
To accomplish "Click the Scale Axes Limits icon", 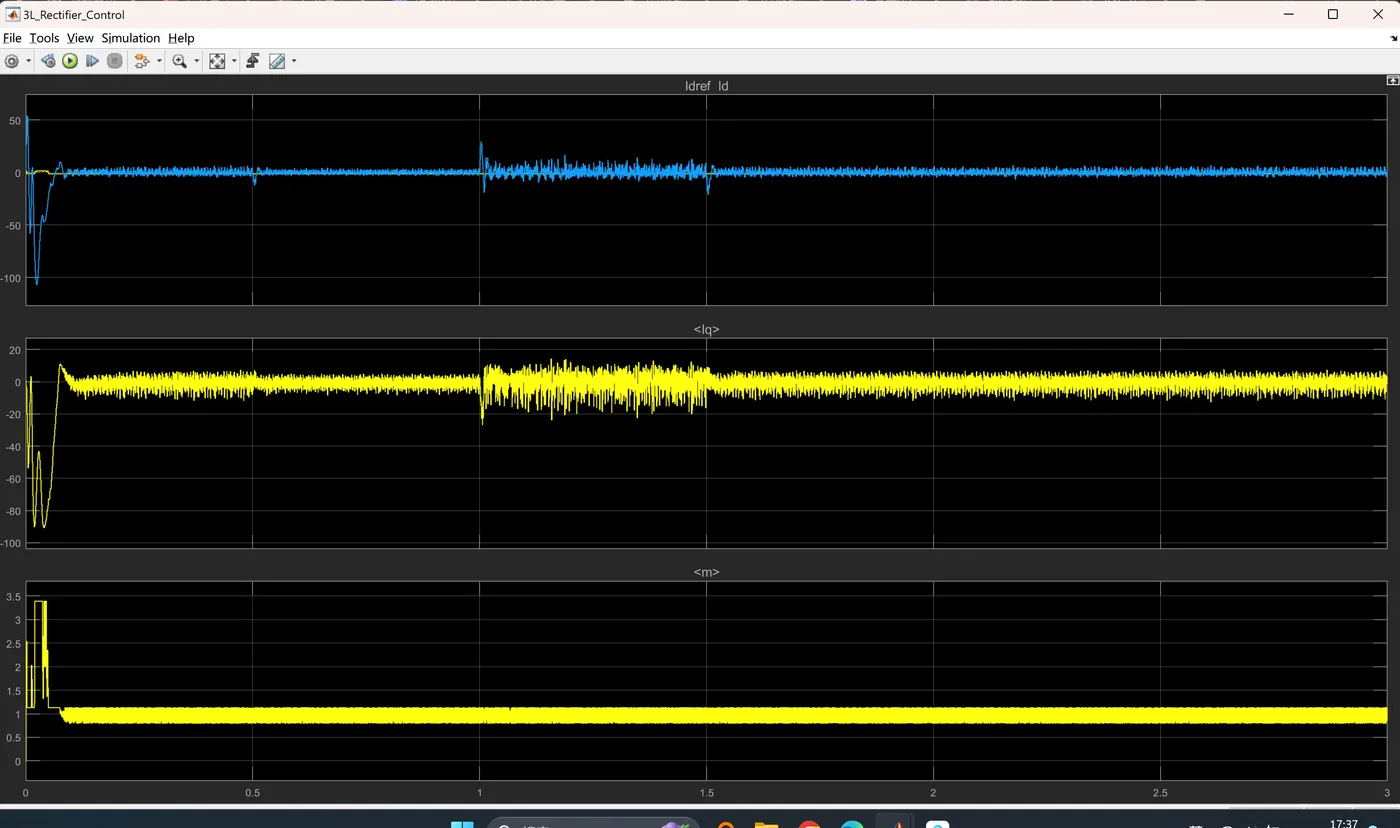I will (217, 61).
